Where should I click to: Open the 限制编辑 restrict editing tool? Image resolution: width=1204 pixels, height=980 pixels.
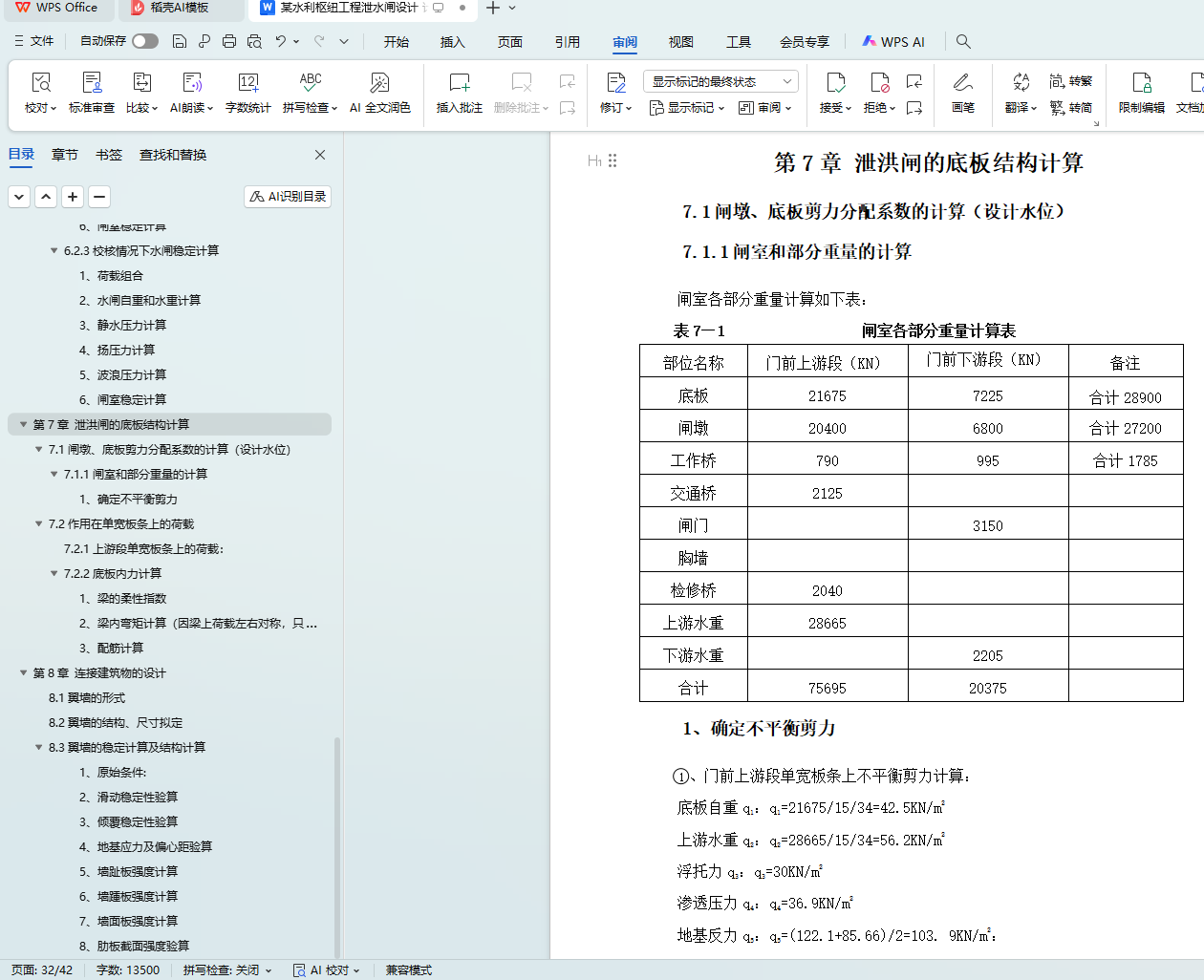[1141, 84]
